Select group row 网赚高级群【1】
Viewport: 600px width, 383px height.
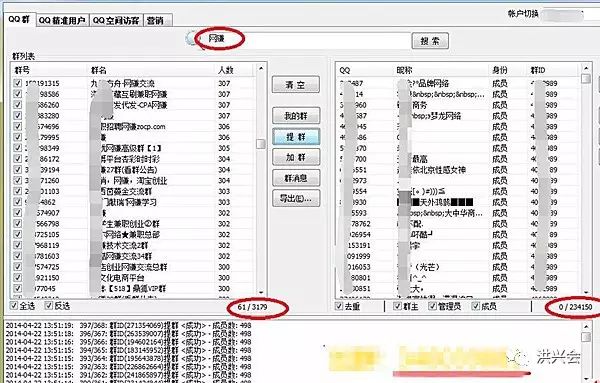click(x=133, y=148)
